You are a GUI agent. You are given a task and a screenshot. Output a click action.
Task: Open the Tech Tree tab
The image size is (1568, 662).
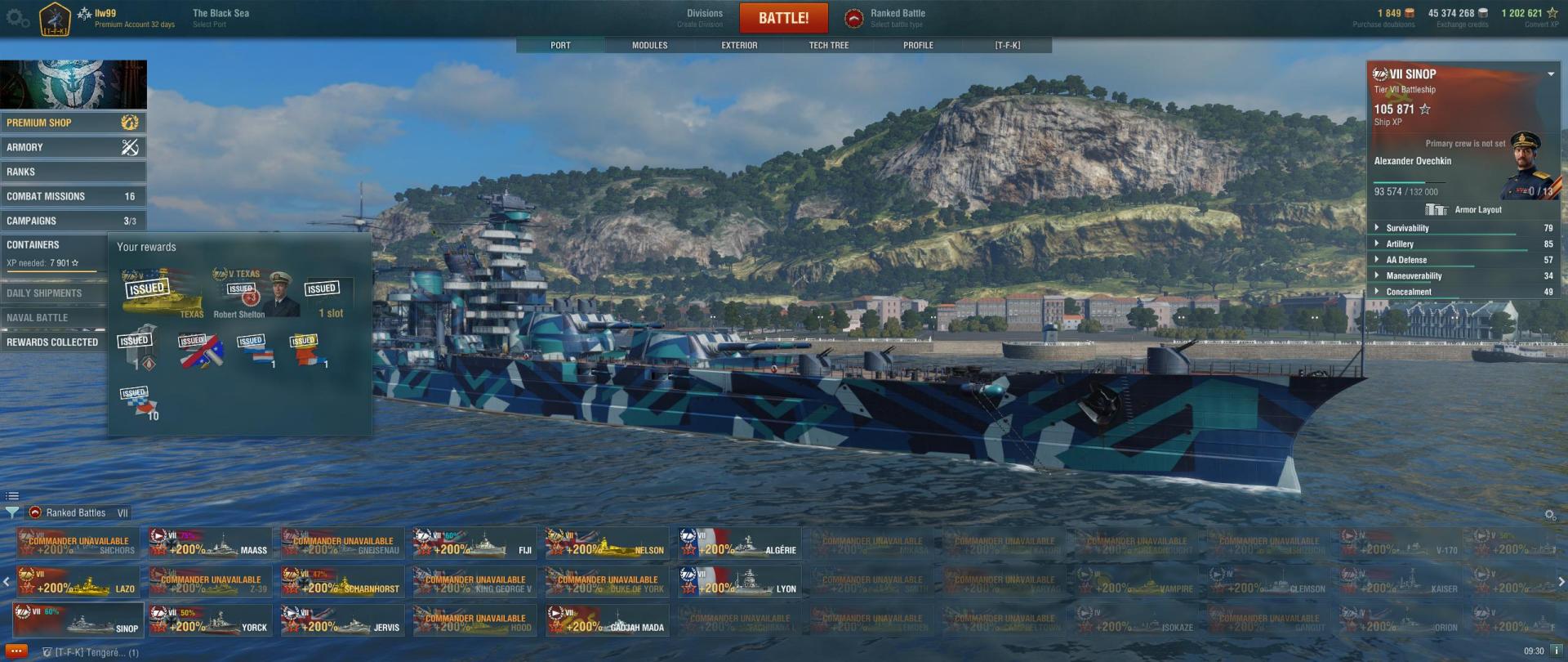coord(829,46)
